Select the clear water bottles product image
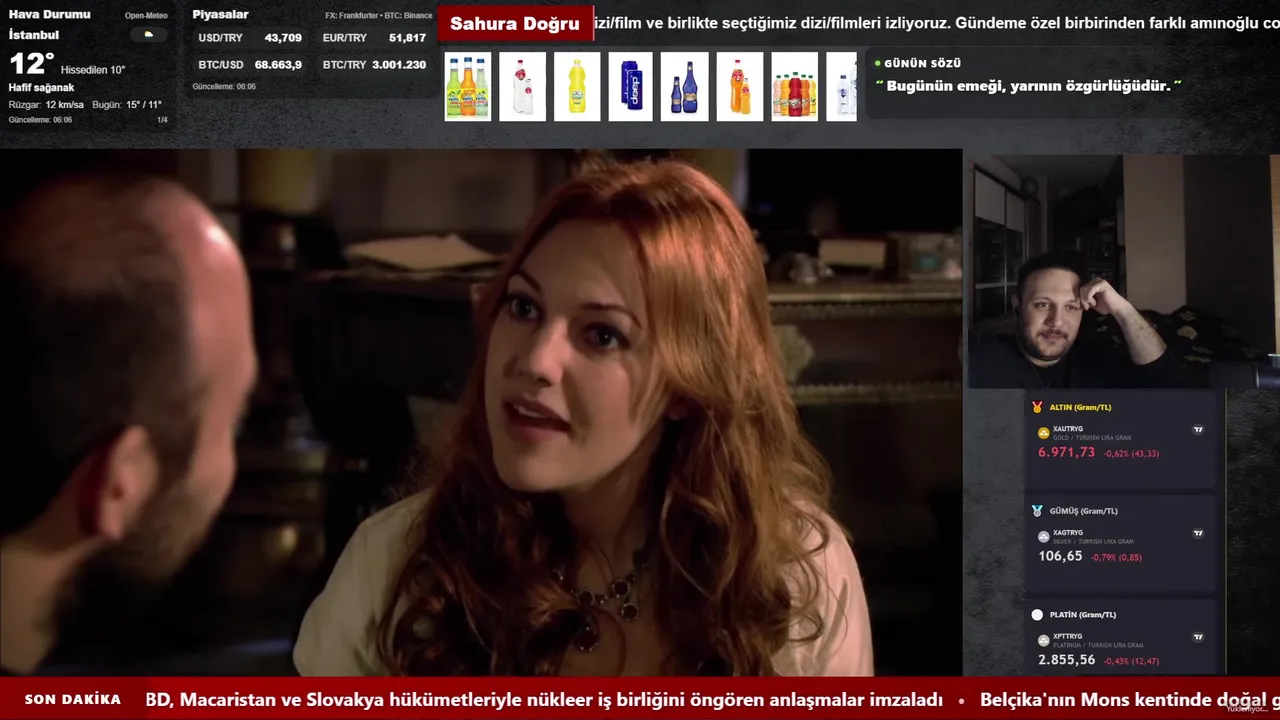Screen dimensions: 1280x720 pos(523,87)
